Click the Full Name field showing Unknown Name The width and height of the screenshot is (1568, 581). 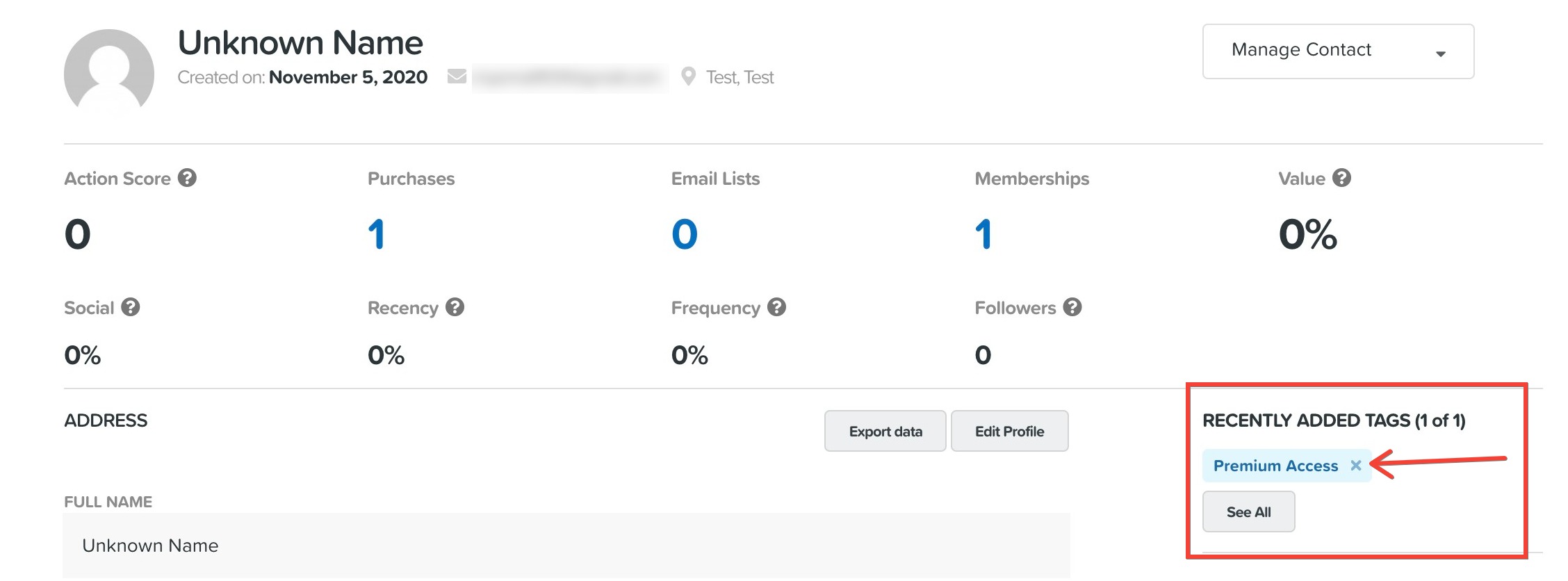click(x=566, y=546)
